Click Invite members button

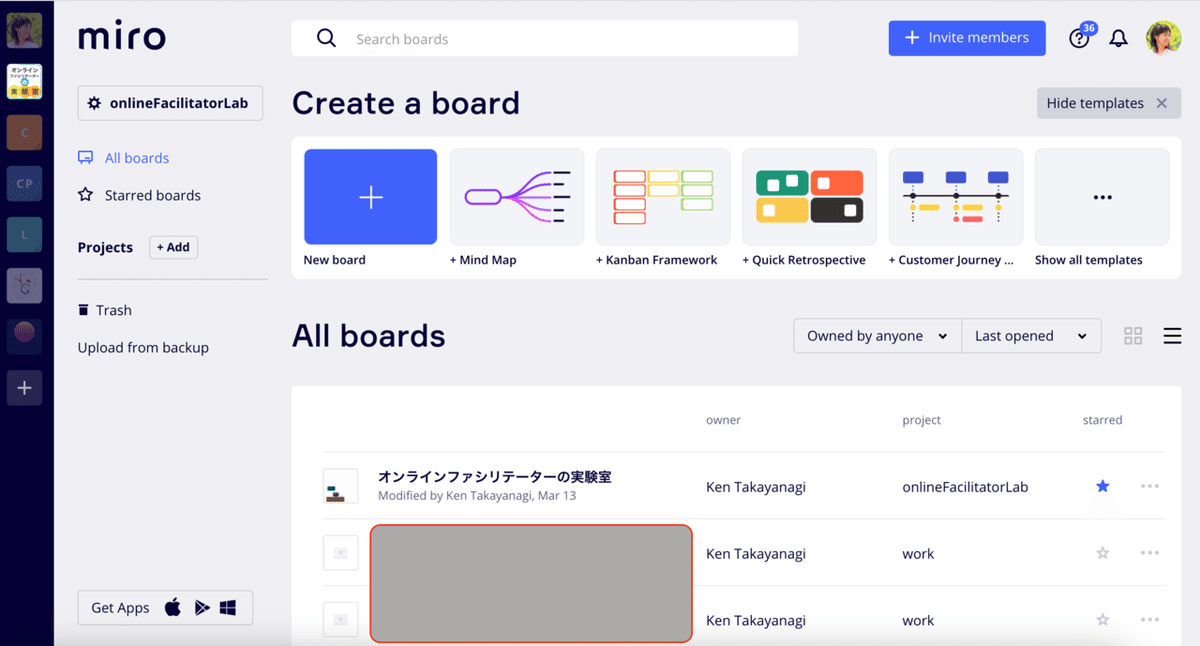(x=967, y=38)
